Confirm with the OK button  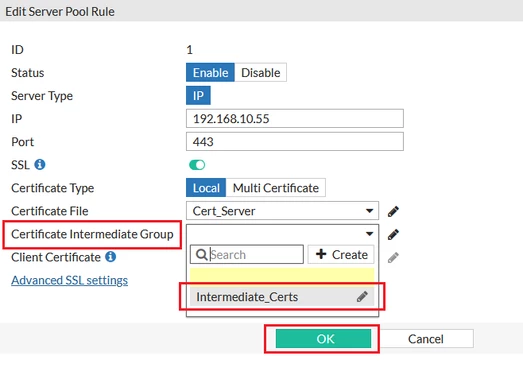323,339
